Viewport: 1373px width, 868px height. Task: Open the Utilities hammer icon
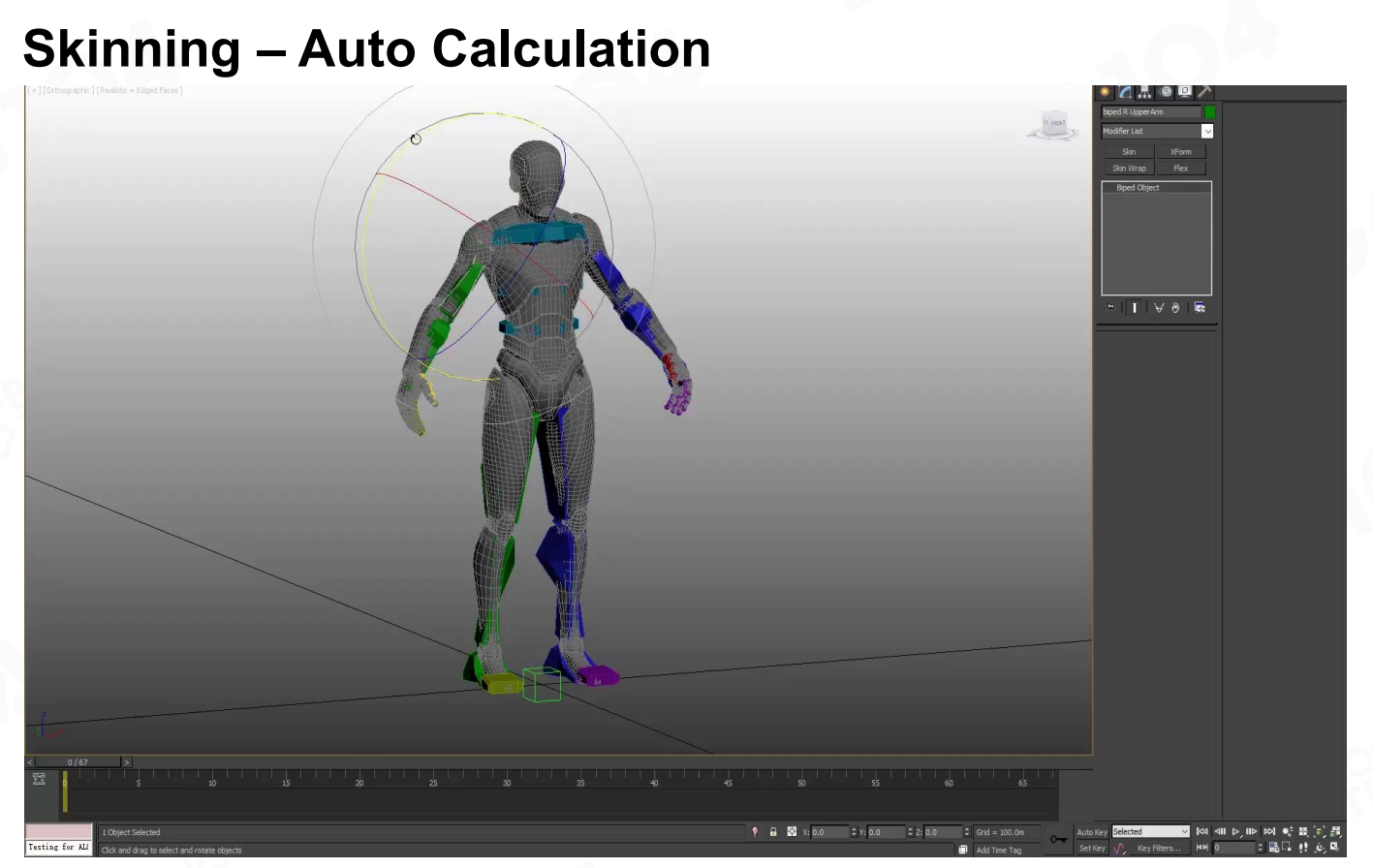coord(1204,92)
